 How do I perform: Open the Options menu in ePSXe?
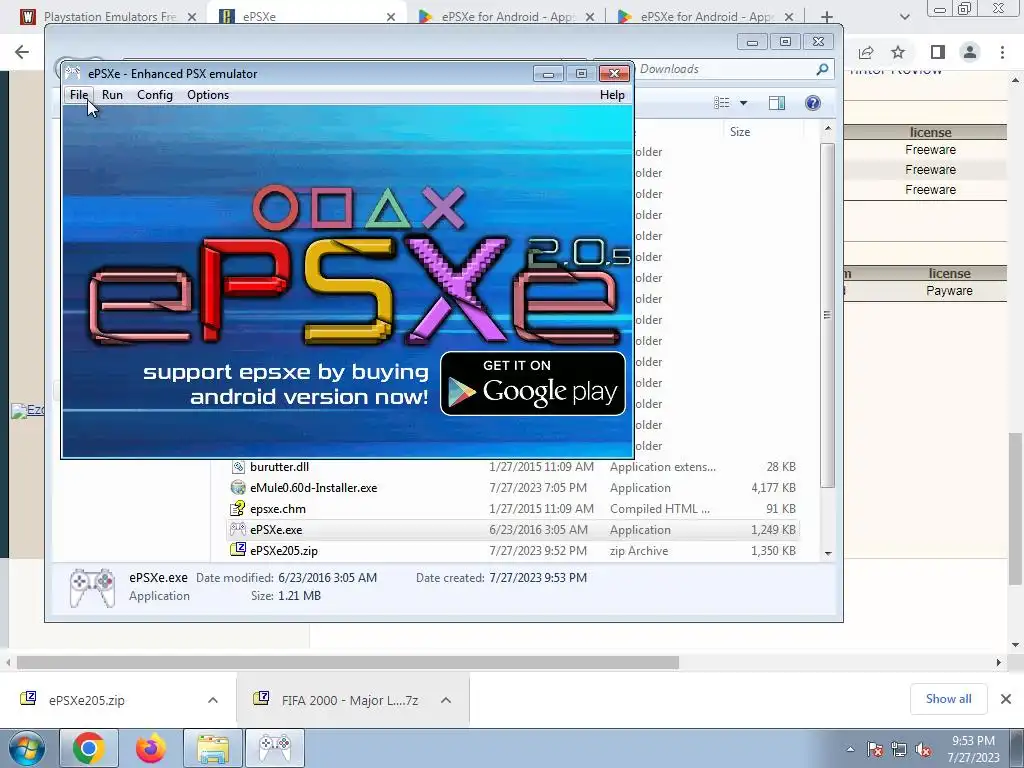pyautogui.click(x=208, y=95)
